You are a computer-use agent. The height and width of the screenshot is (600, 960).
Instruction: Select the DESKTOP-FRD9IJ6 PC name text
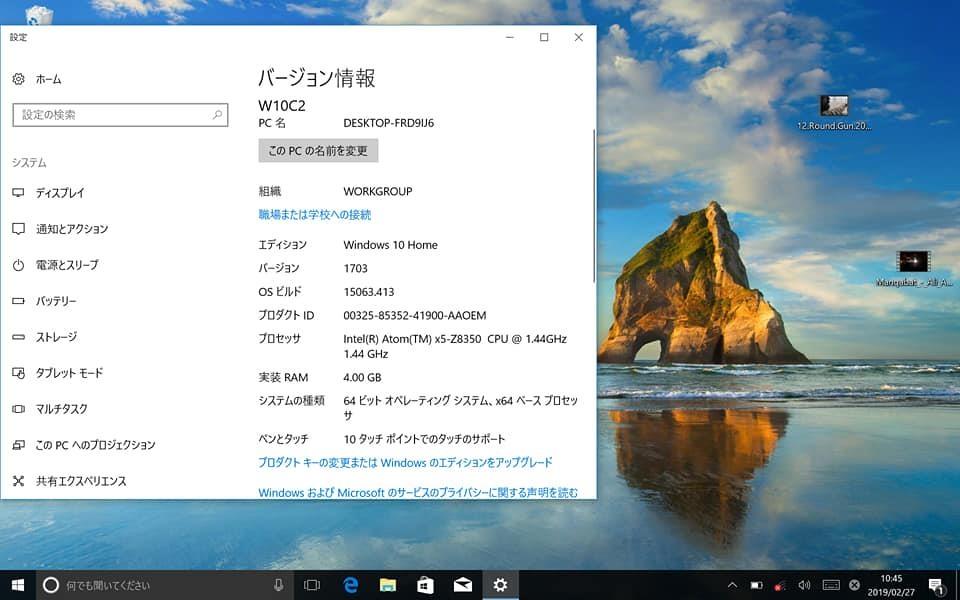[x=389, y=123]
